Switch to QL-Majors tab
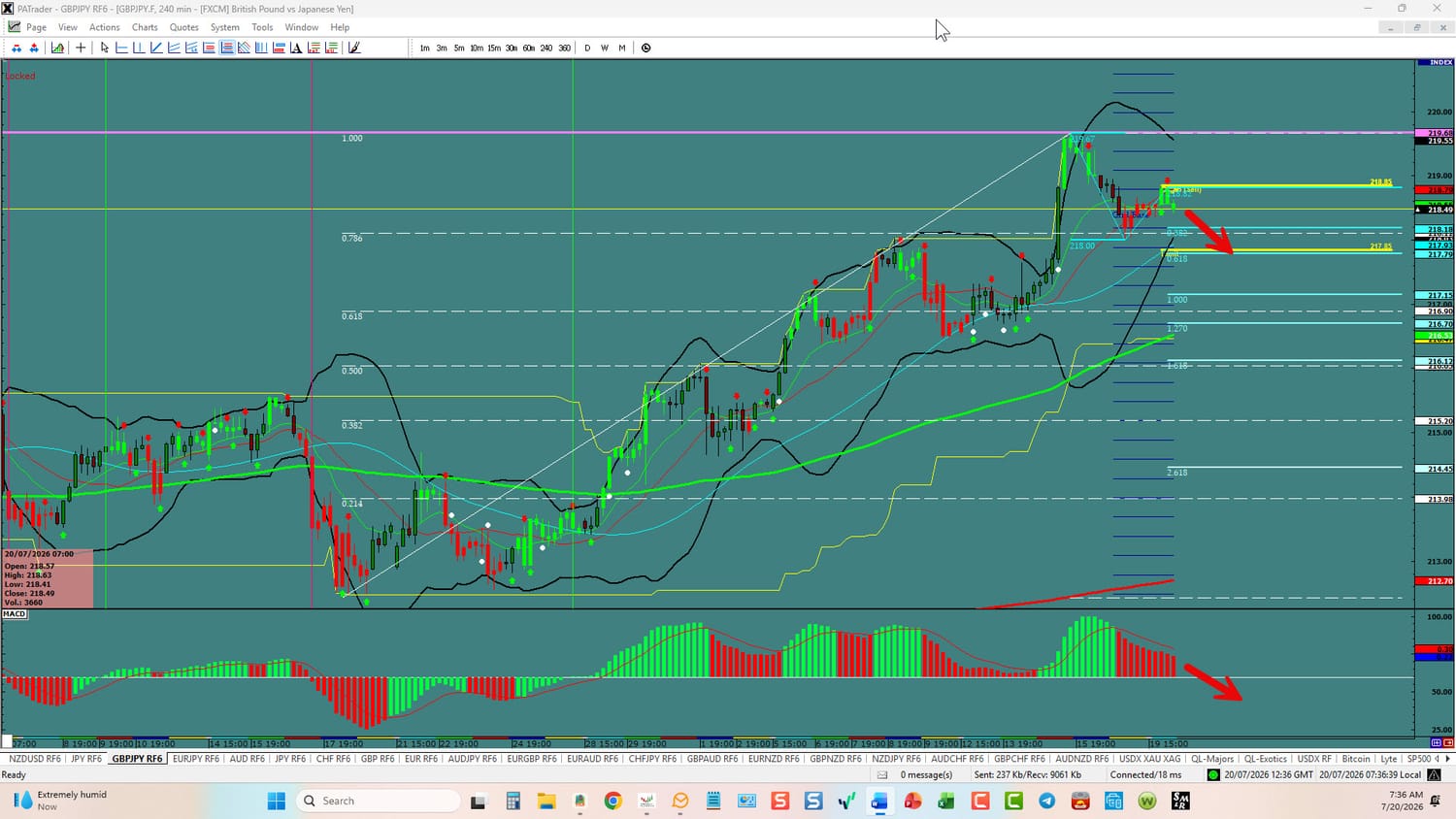This screenshot has height=819, width=1456. point(1212,759)
